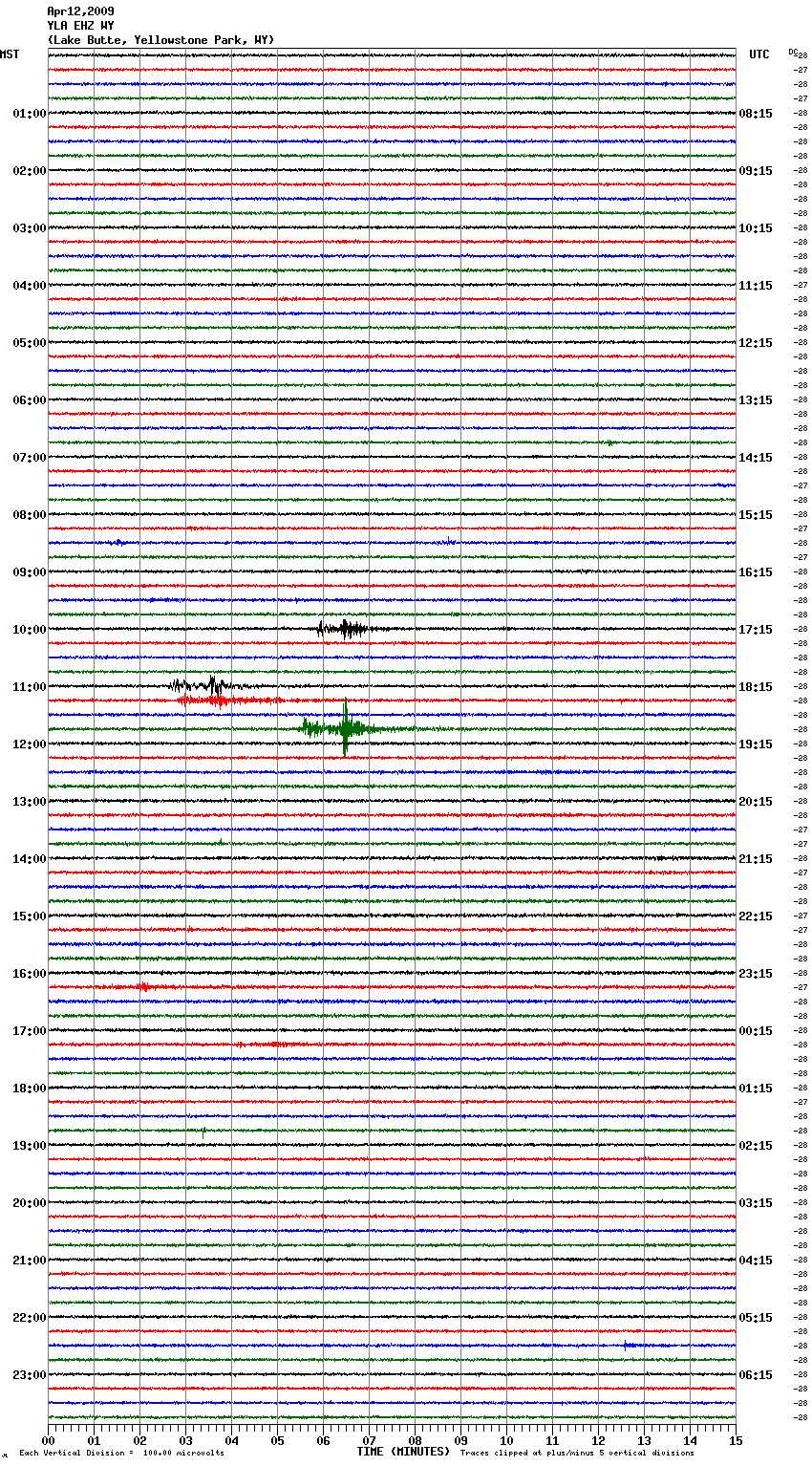Image resolution: width=812 pixels, height=1466 pixels.
Task: Select the 19:15 UTC time label
Action: click(756, 744)
